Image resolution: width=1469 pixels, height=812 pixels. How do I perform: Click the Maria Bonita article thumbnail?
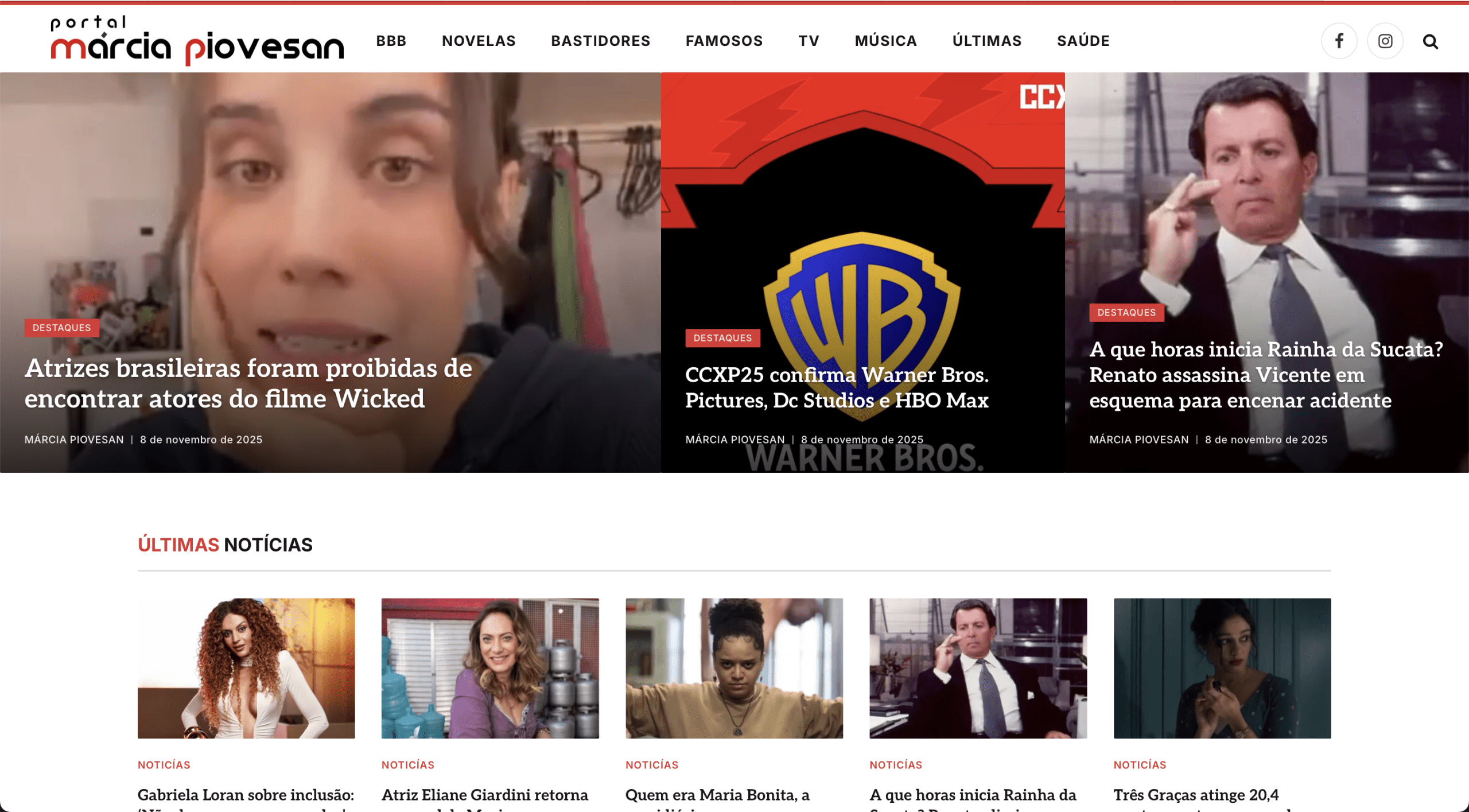(733, 668)
